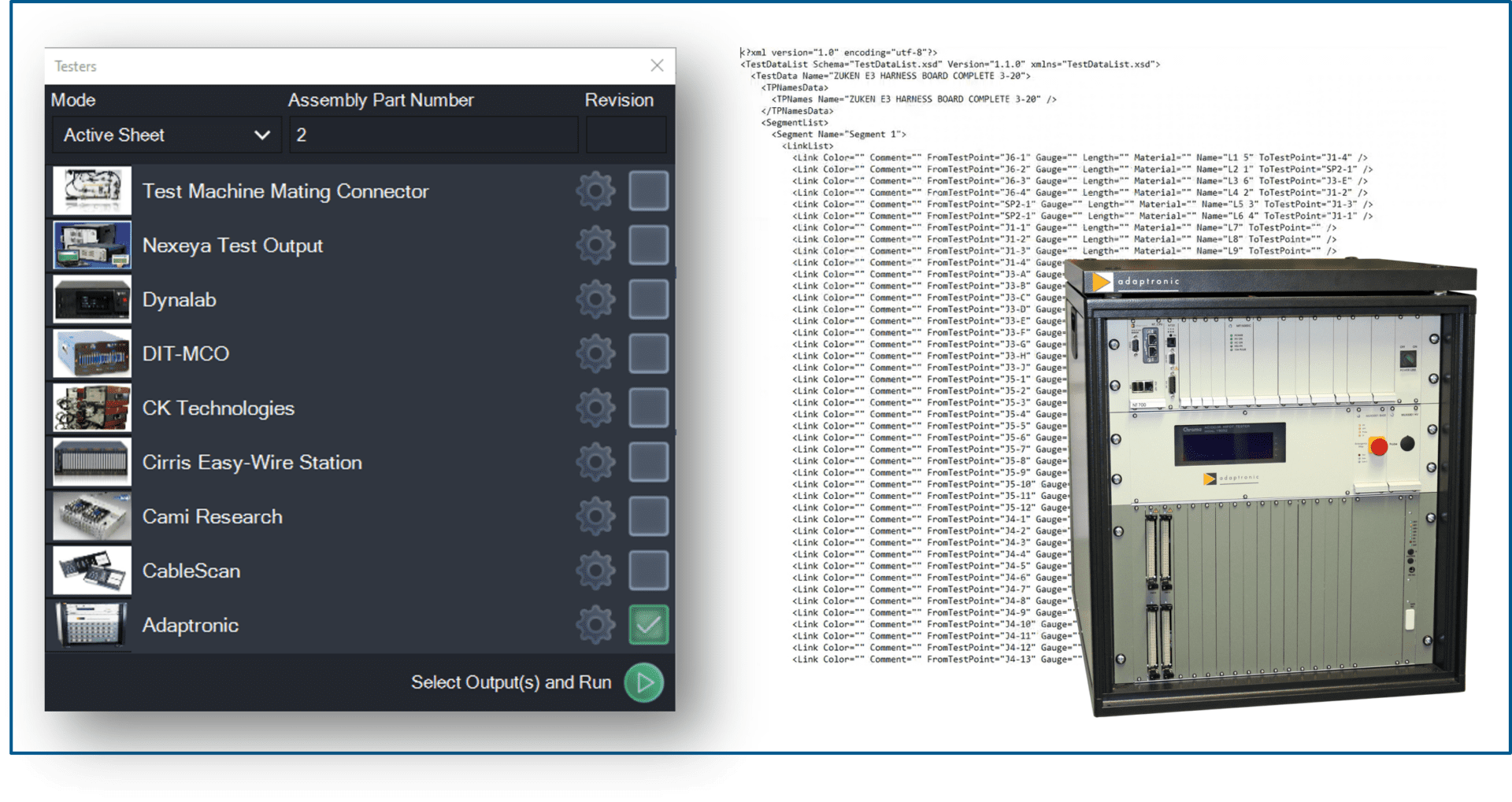Open DIT-MCO configuration gear
This screenshot has width=1512, height=802.
click(596, 353)
